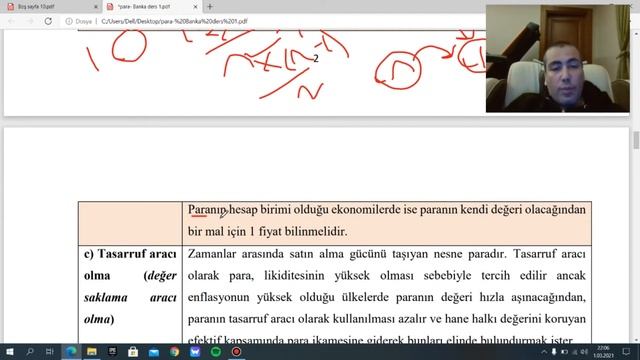Click the webcam video overlay

pos(558,58)
